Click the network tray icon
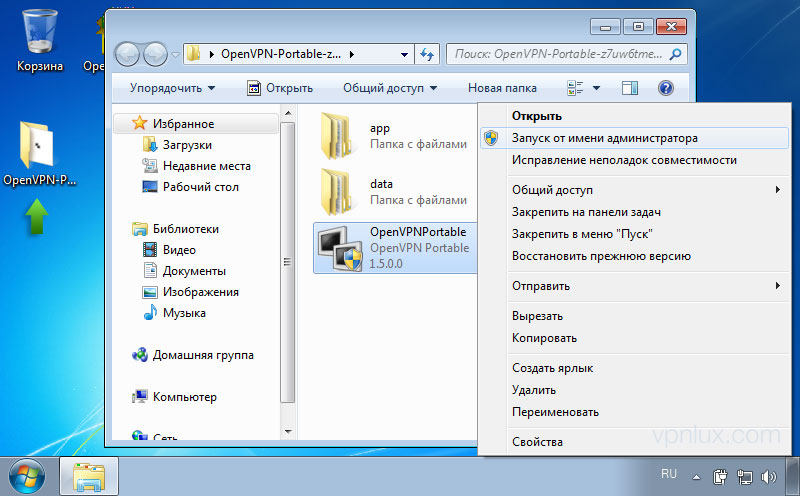This screenshot has height=496, width=800. tap(744, 477)
